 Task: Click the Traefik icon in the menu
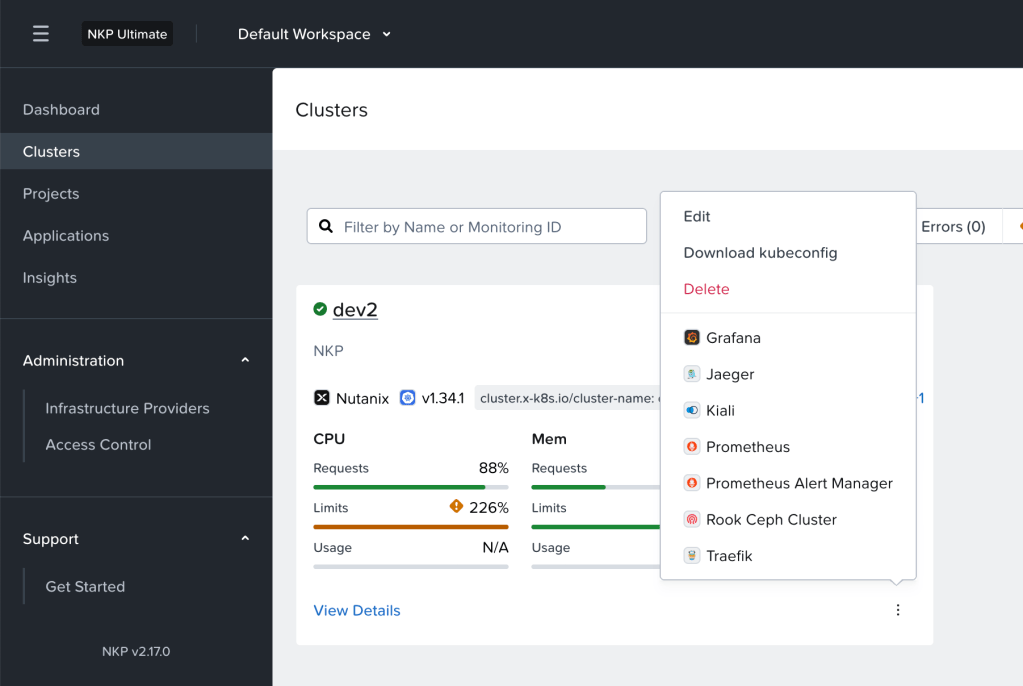tap(691, 556)
